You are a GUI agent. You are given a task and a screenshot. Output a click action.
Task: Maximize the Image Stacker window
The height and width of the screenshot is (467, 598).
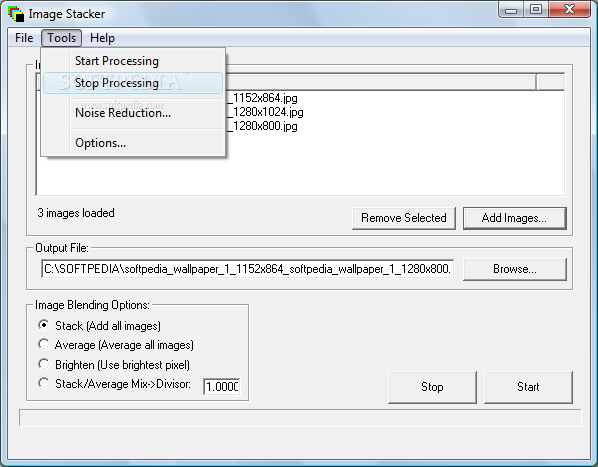[x=536, y=10]
